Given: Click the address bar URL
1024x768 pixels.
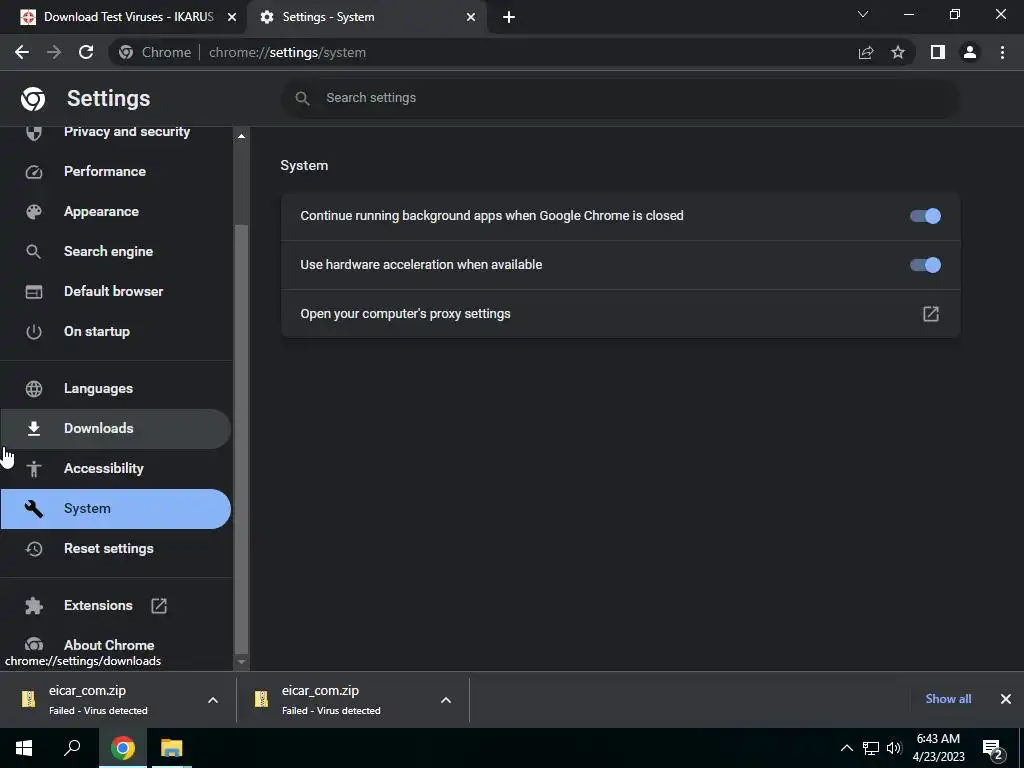Looking at the screenshot, I should pyautogui.click(x=287, y=52).
